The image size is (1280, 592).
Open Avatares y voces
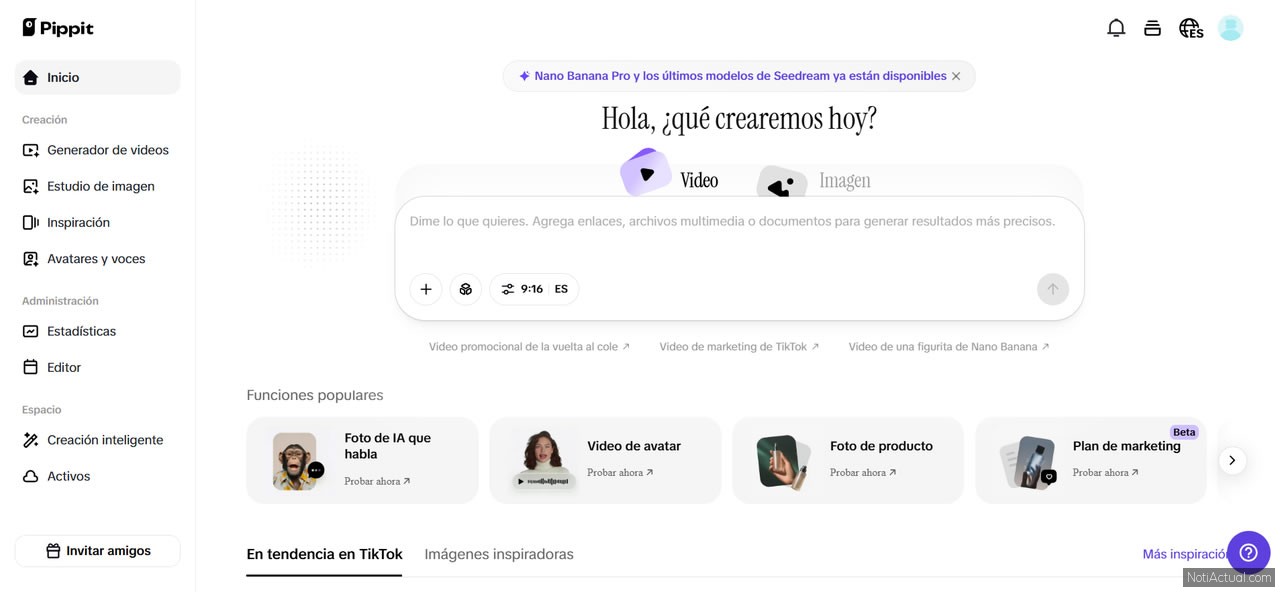[97, 259]
